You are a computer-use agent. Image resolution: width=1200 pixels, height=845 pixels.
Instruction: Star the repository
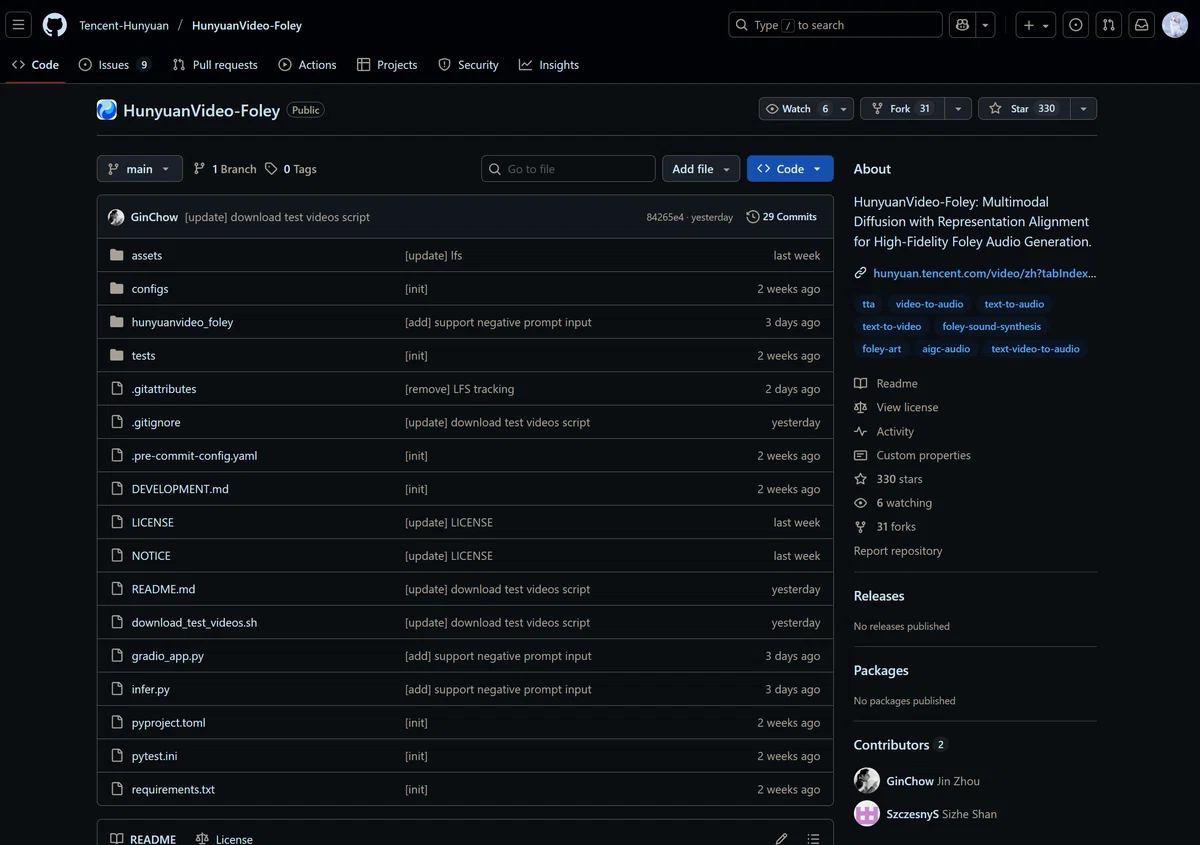1024,109
